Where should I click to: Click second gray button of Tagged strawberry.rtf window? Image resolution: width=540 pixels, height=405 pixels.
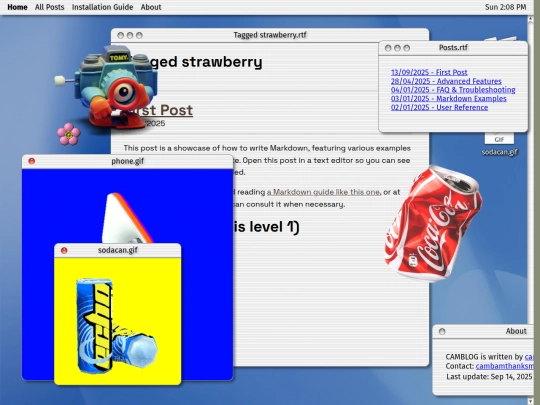(130, 35)
